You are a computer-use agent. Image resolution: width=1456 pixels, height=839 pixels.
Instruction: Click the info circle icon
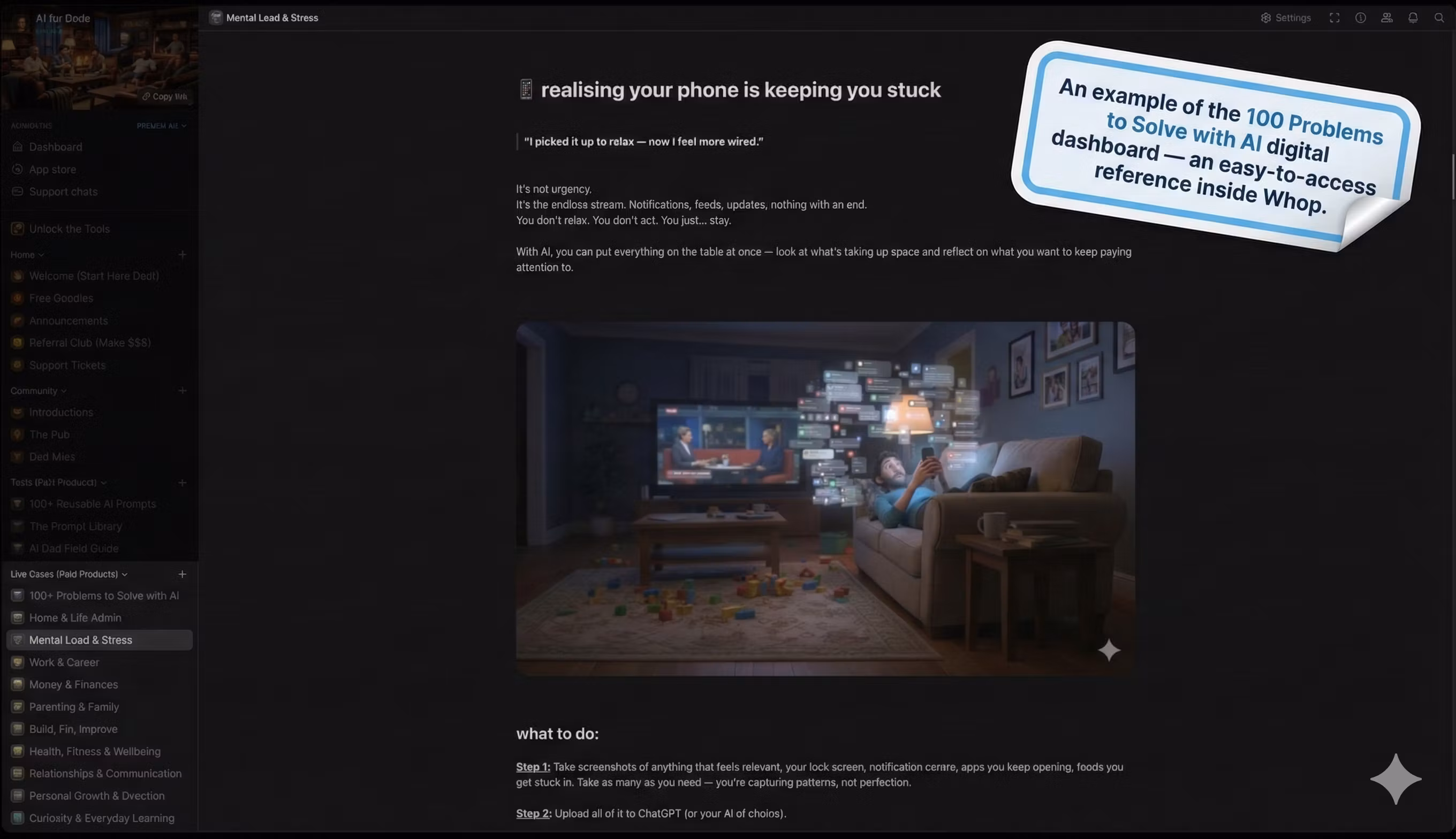coord(1360,18)
